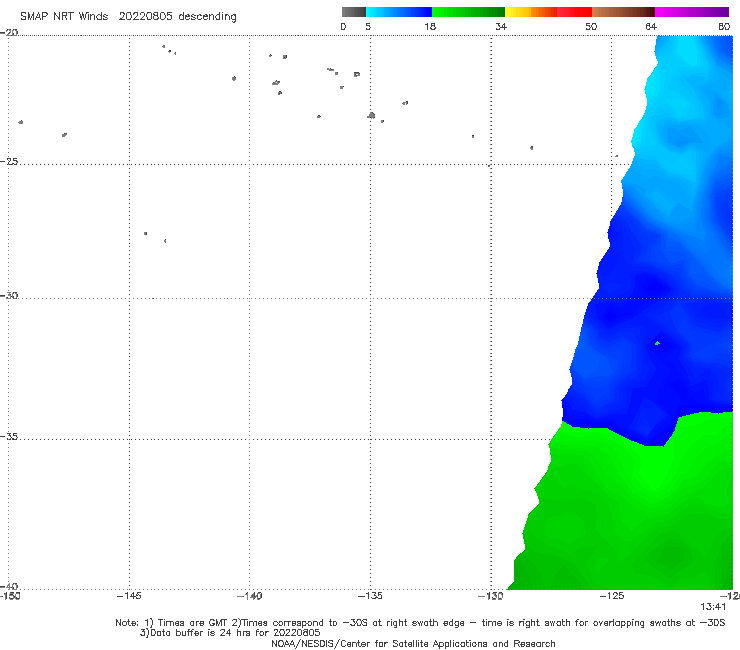The image size is (740, 650).
Task: Click the red segment of the color bar
Action: tap(574, 12)
